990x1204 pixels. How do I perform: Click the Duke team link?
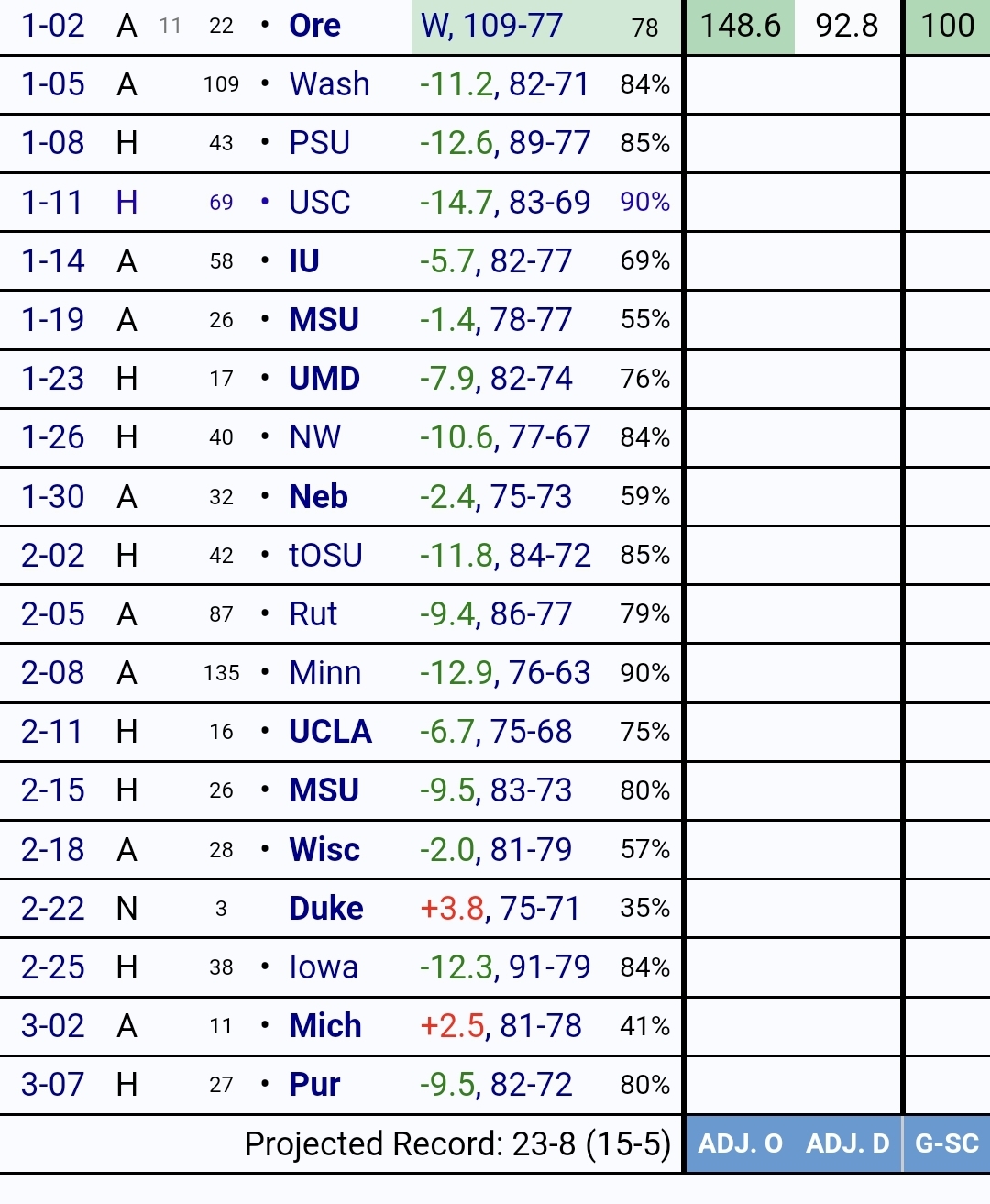click(326, 909)
